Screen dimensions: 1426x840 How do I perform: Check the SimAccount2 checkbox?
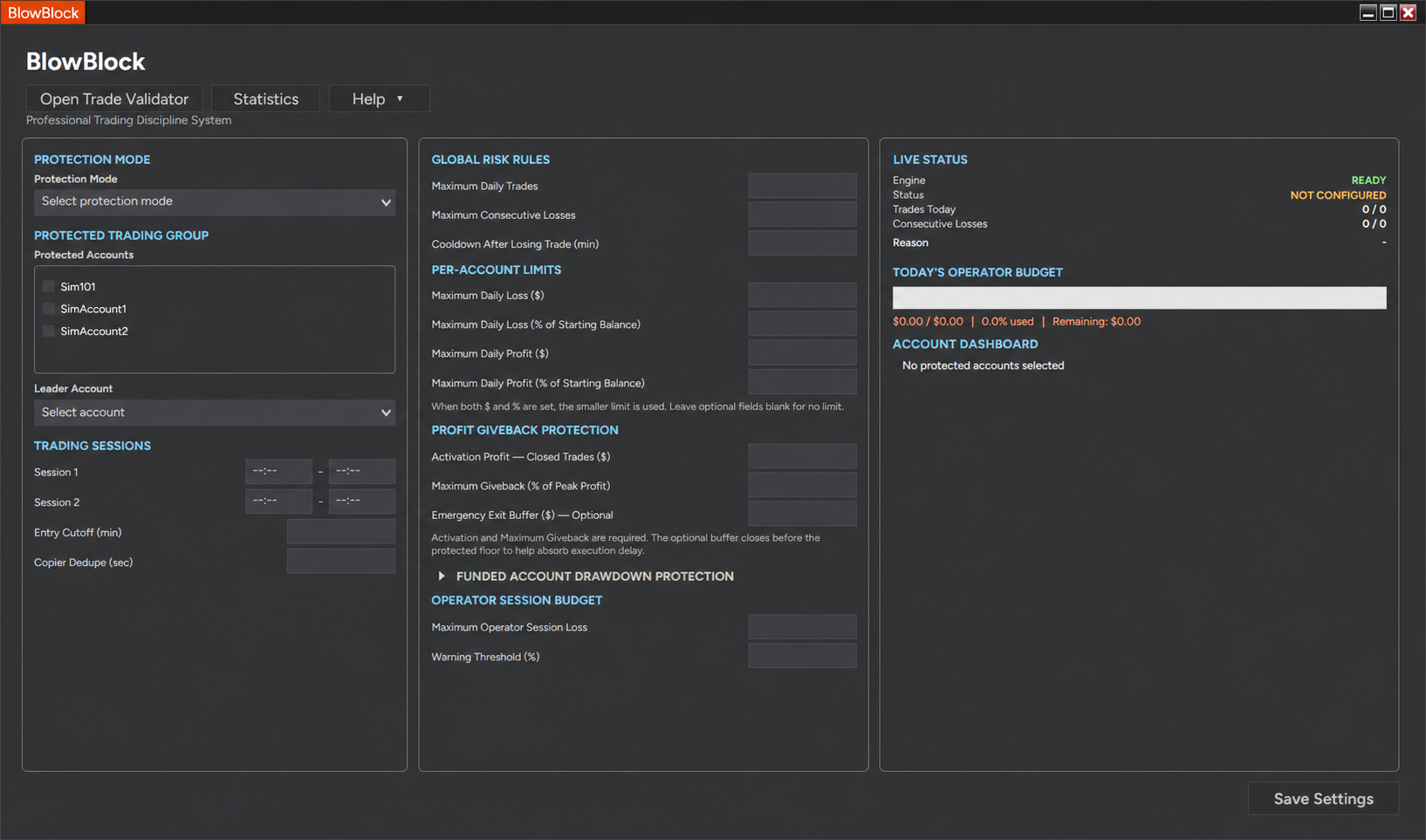click(x=49, y=331)
